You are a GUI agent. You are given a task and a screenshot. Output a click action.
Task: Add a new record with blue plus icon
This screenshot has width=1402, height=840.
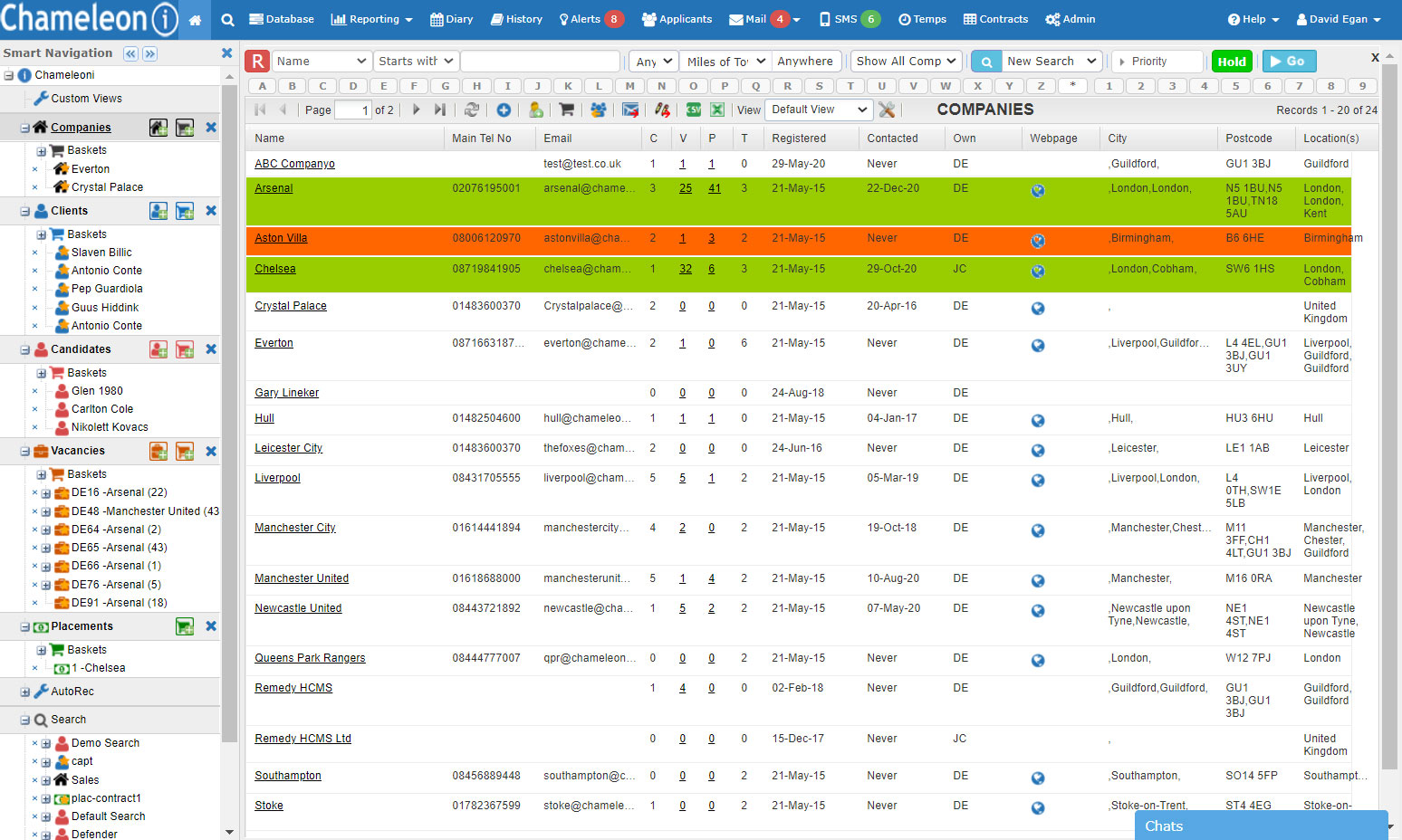click(504, 110)
